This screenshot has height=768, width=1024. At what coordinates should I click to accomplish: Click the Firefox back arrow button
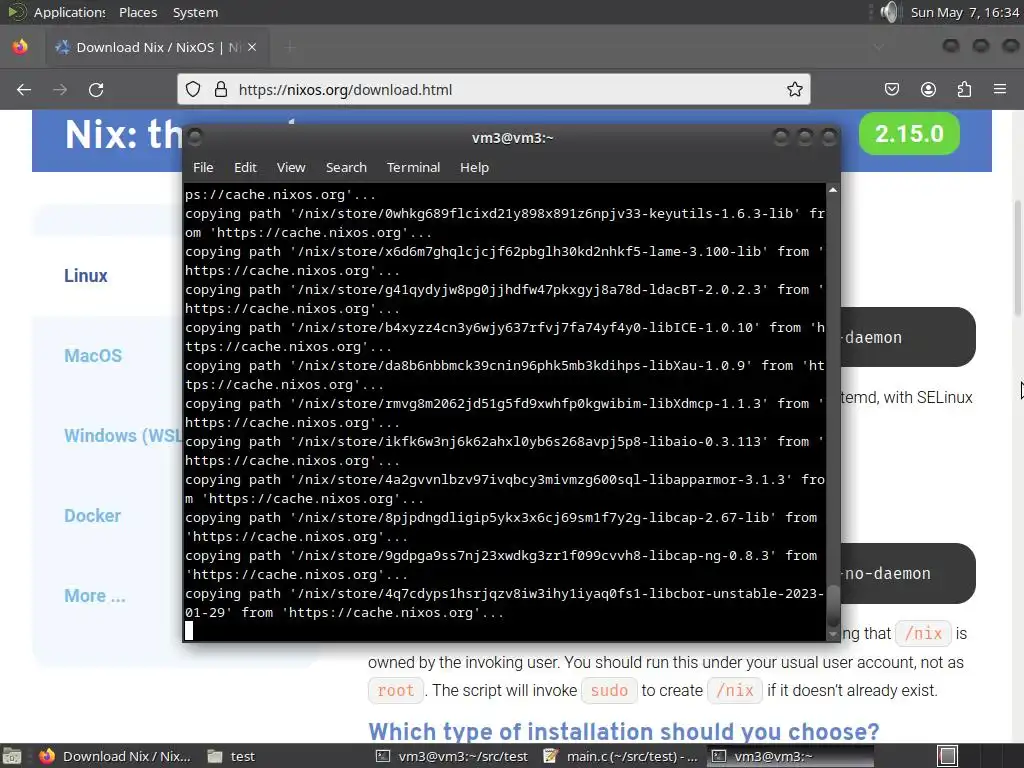pos(24,89)
